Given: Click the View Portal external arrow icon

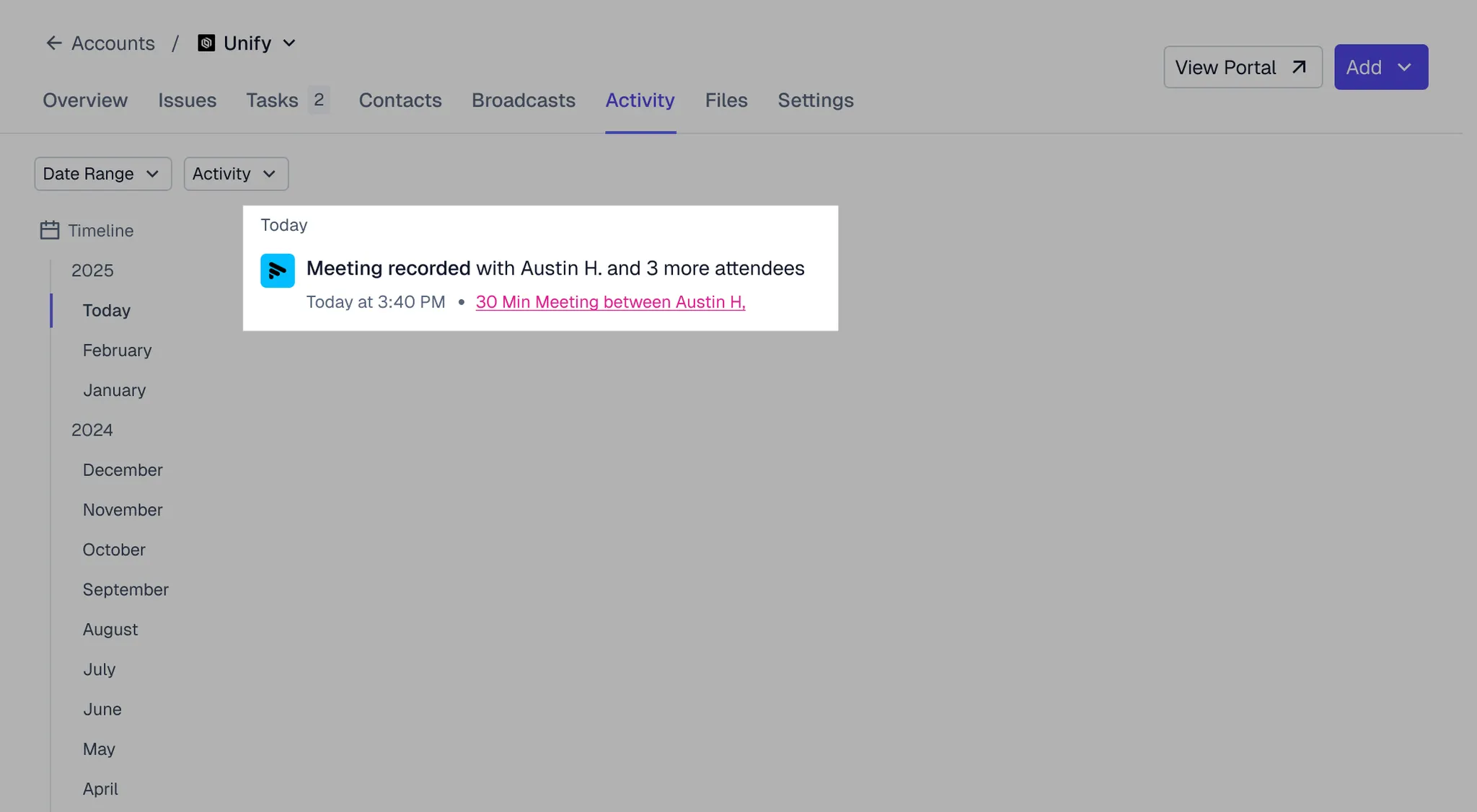Looking at the screenshot, I should pyautogui.click(x=1299, y=67).
